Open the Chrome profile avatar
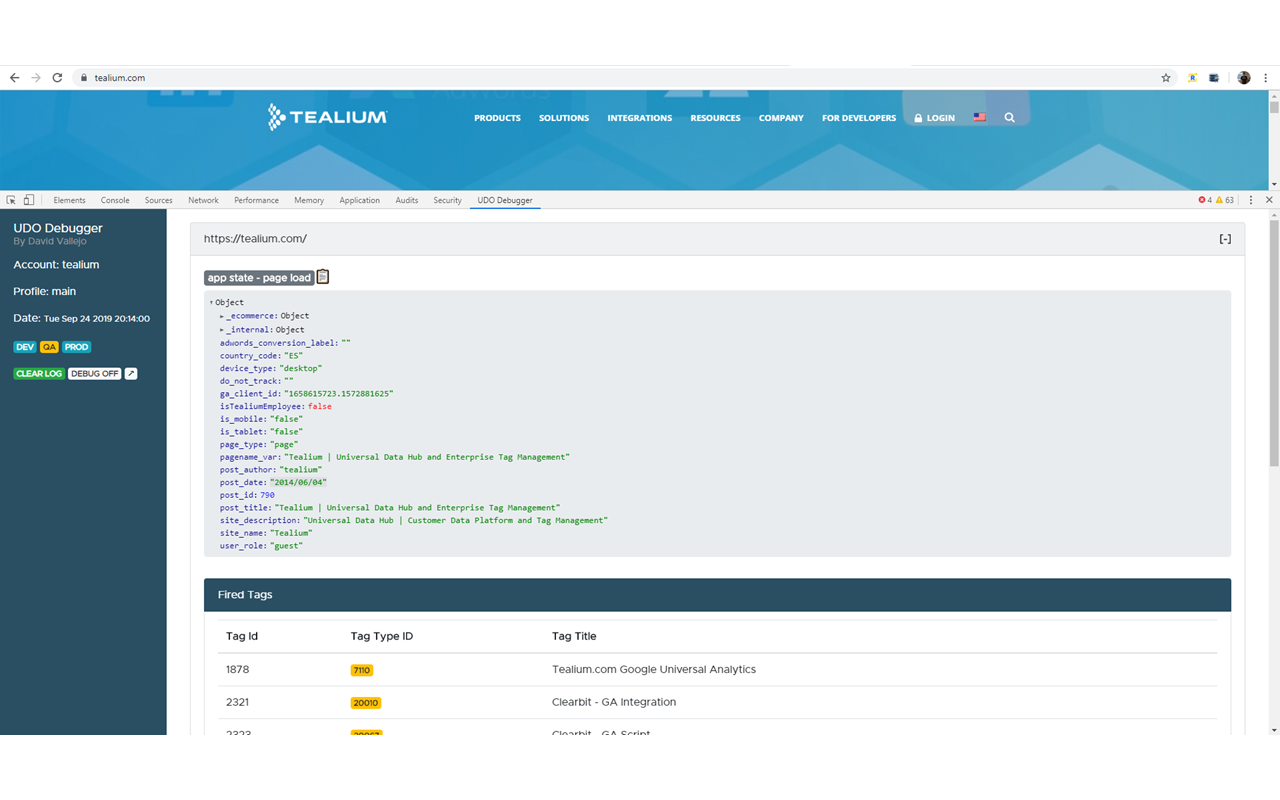This screenshot has height=800, width=1280. pyautogui.click(x=1244, y=78)
